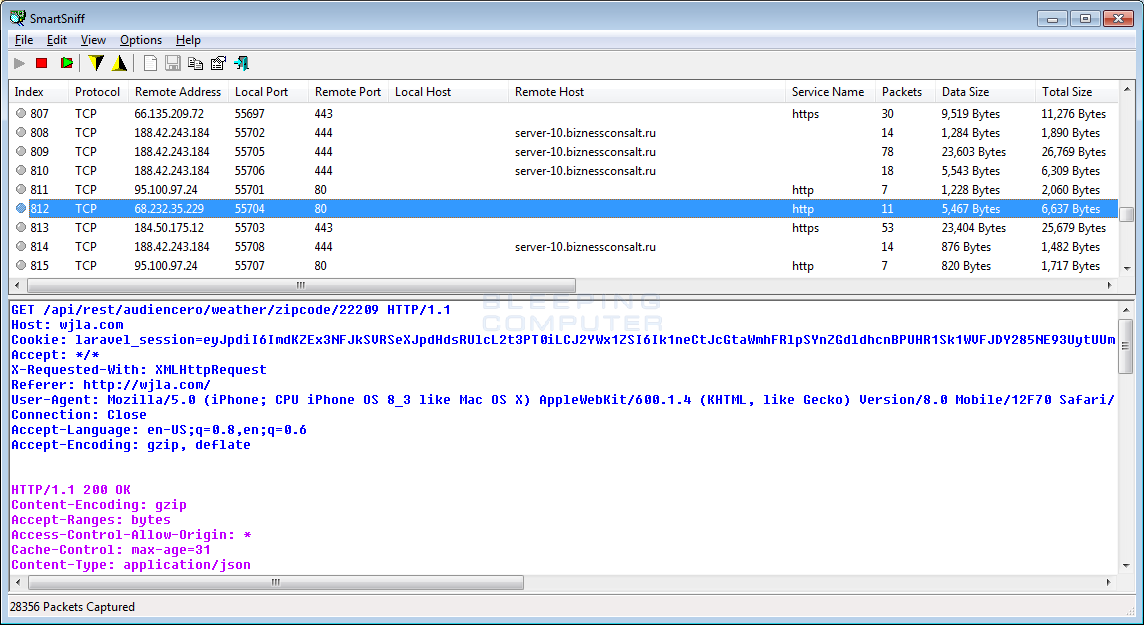Stop capture using the red square icon
The height and width of the screenshot is (625, 1144).
tap(41, 62)
